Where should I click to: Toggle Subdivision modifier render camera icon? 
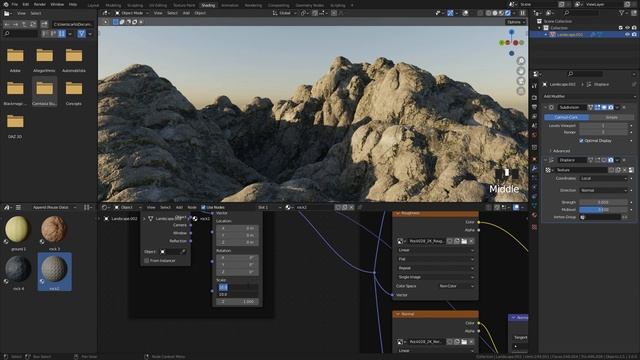(611, 107)
